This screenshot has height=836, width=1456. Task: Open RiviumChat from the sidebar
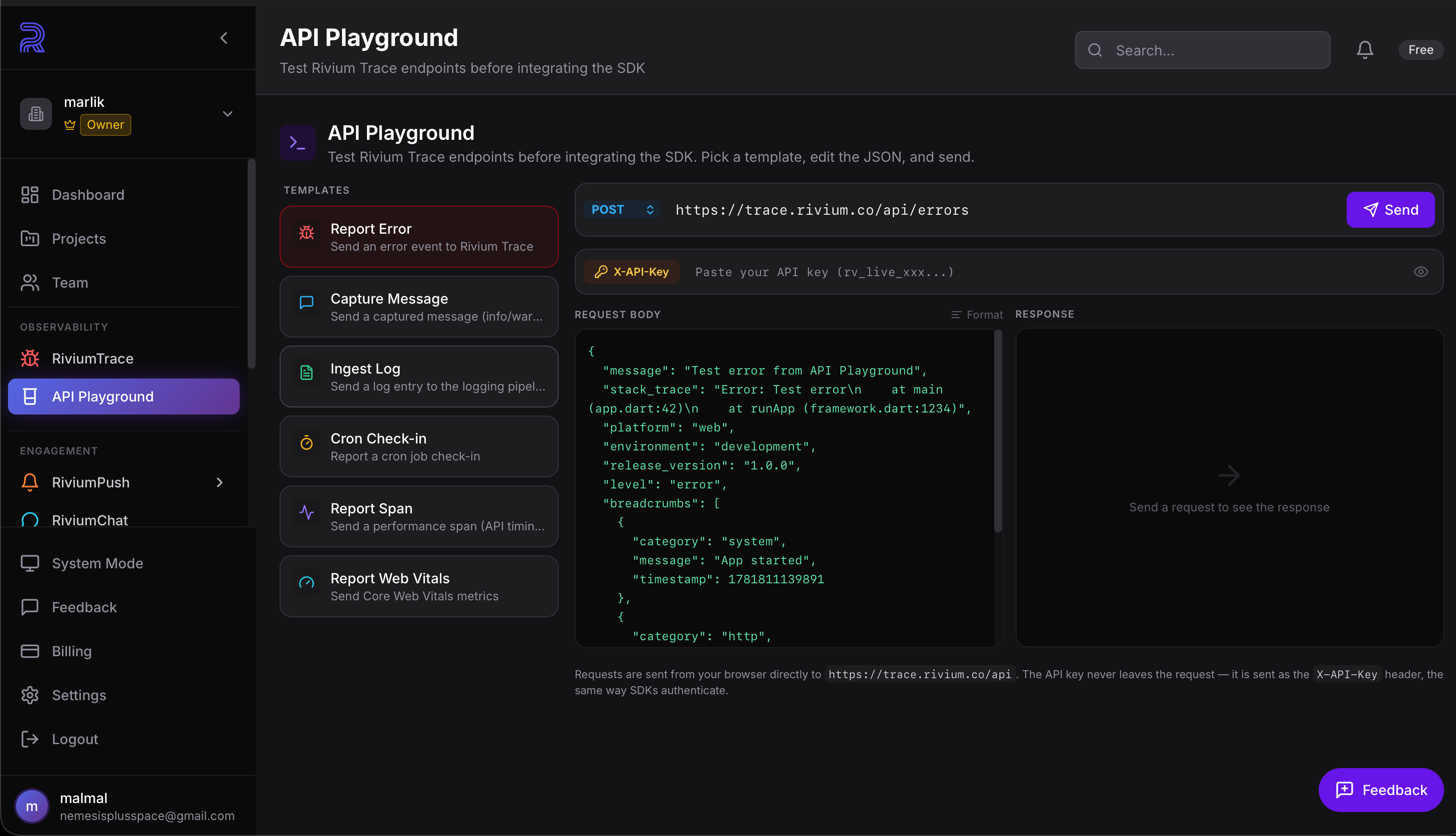[x=123, y=518]
